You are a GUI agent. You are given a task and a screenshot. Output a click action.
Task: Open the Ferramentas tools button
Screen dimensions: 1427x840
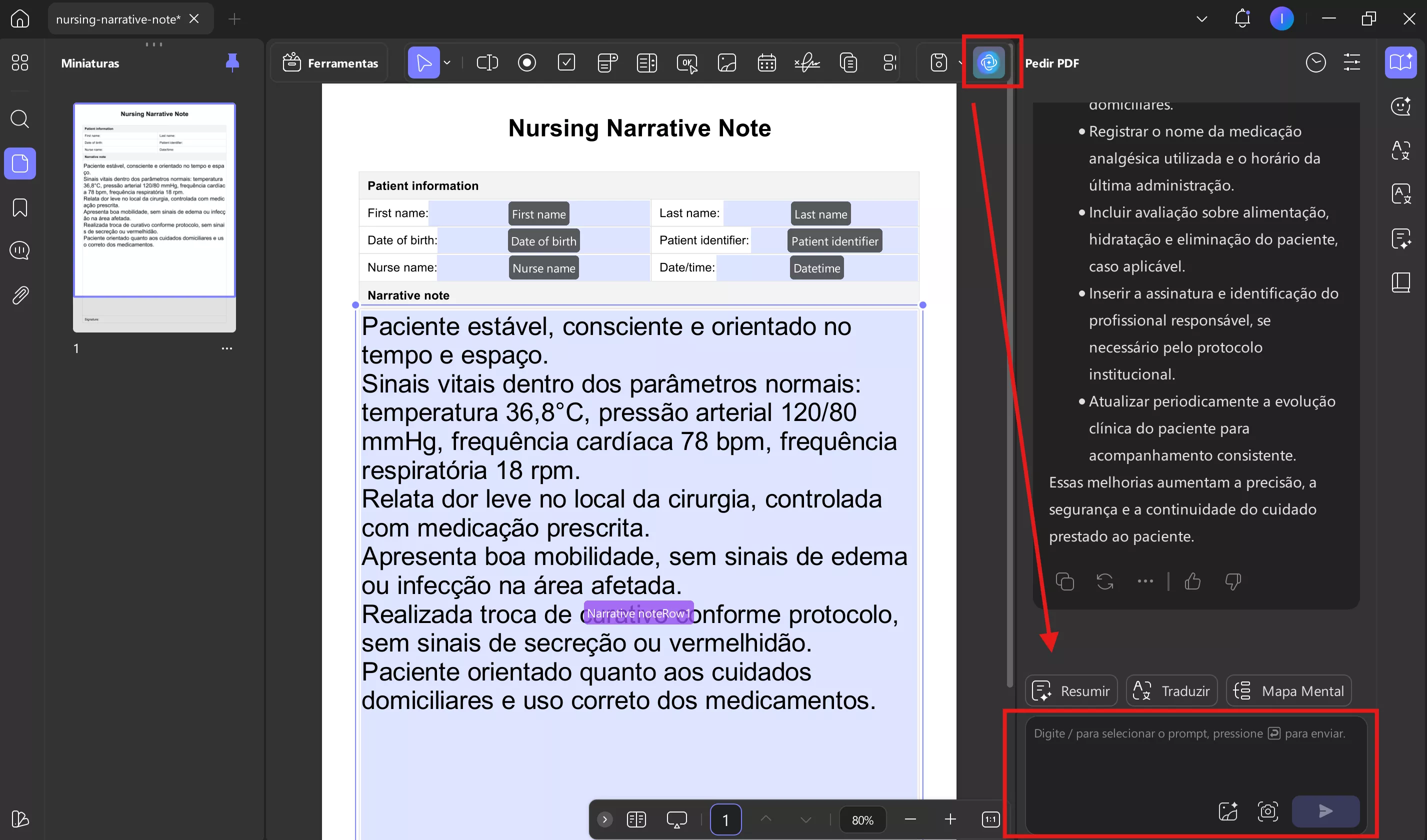[330, 63]
